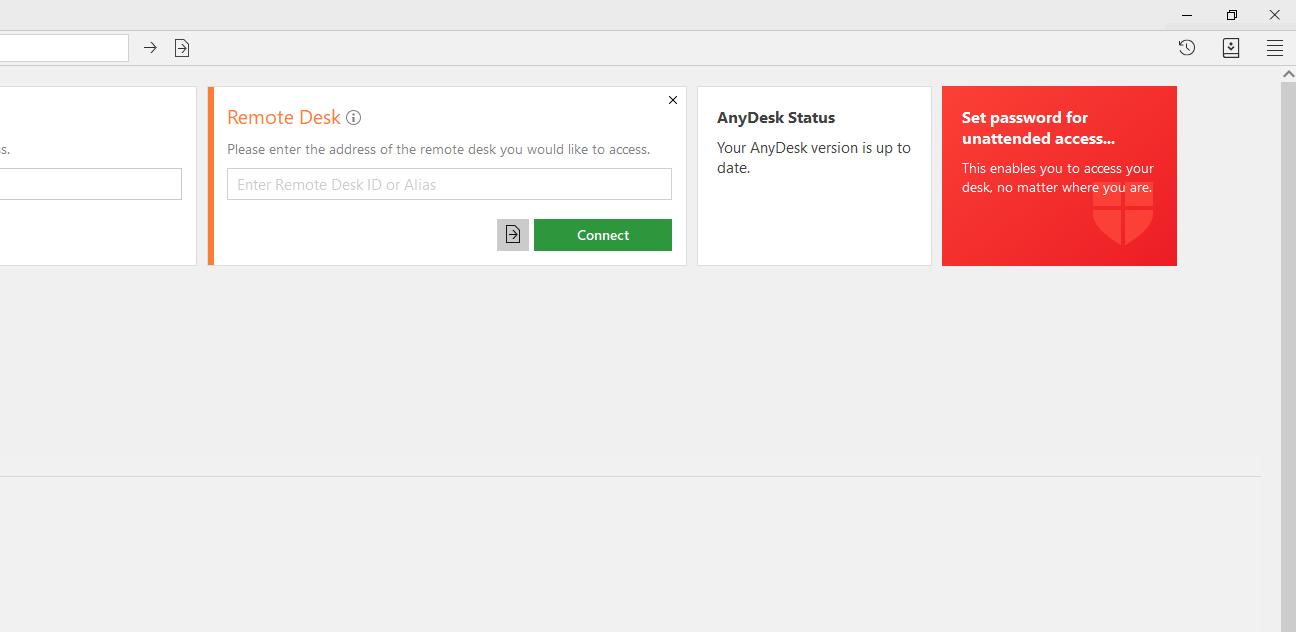The width and height of the screenshot is (1296, 632).
Task: Focus the Remote Desk ID or Alias field
Action: (449, 184)
